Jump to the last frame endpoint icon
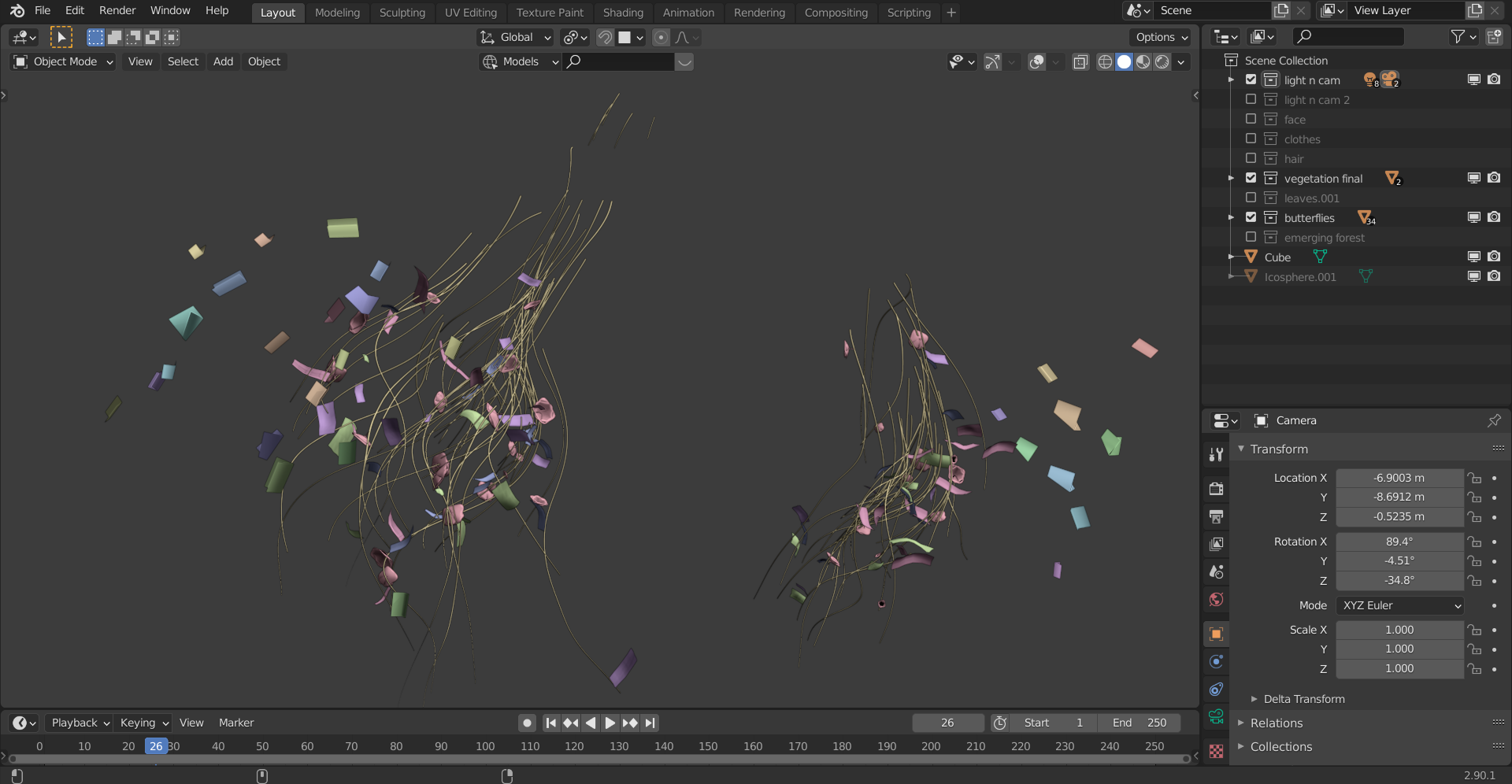Screen dimensions: 1512x784 pyautogui.click(x=650, y=723)
